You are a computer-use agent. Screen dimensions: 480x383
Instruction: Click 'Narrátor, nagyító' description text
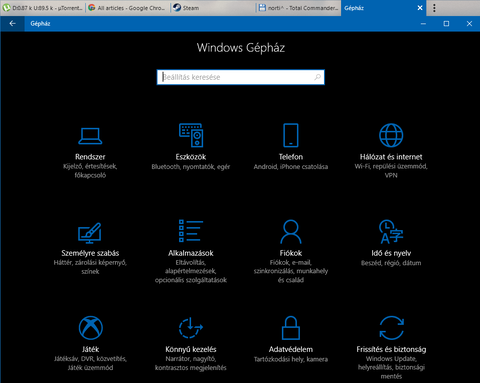pos(191,359)
